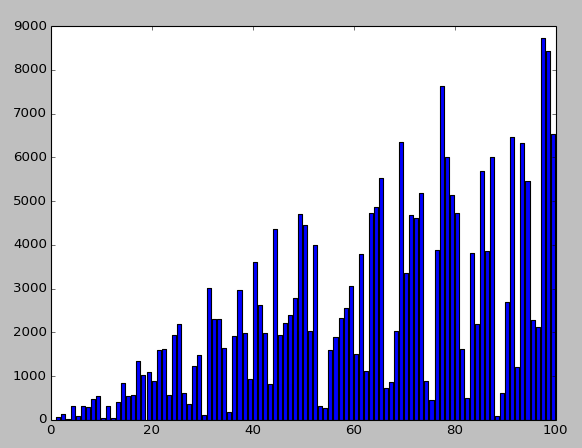
Task: Select the last bar at the x=100 edge
Action: 553,277
